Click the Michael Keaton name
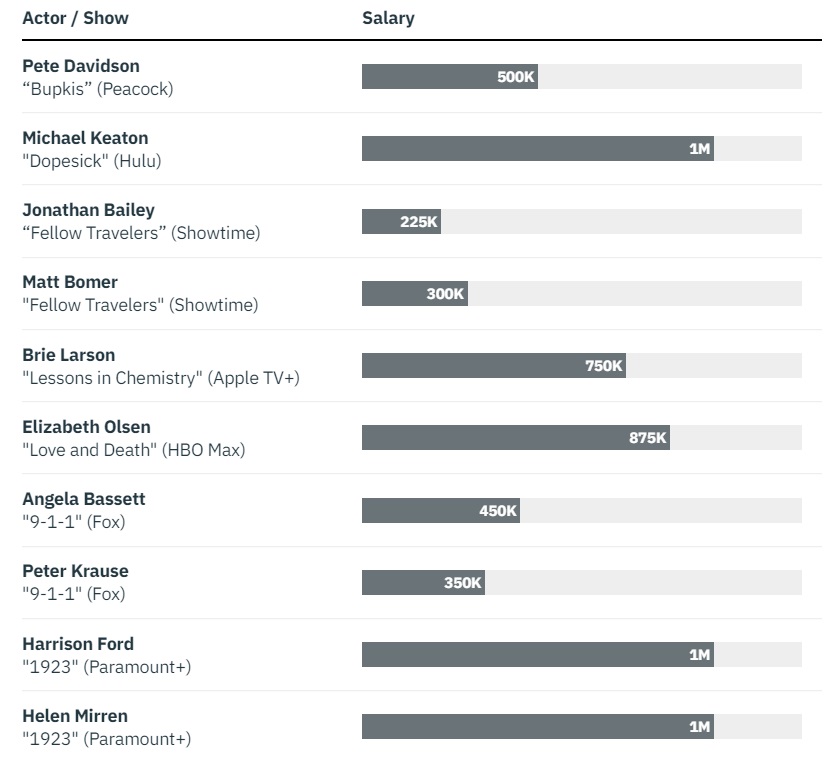839x760 pixels. 85,138
